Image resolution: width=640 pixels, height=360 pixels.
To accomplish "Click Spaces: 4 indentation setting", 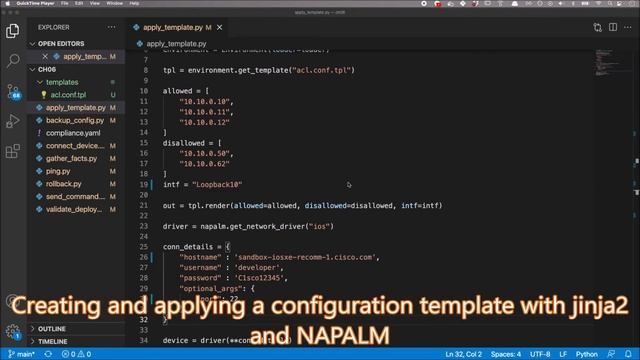I will tap(506, 354).
